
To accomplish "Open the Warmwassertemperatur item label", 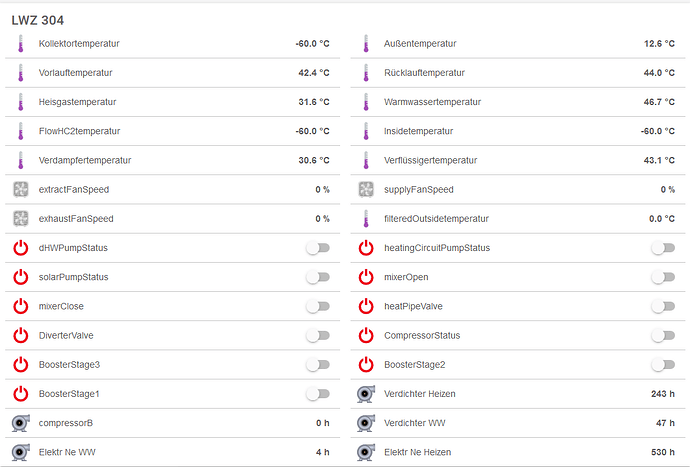I will click(433, 102).
